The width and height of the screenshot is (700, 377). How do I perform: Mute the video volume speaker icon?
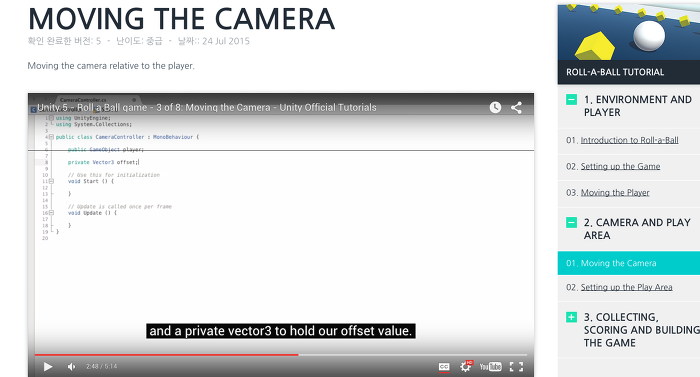tap(71, 367)
